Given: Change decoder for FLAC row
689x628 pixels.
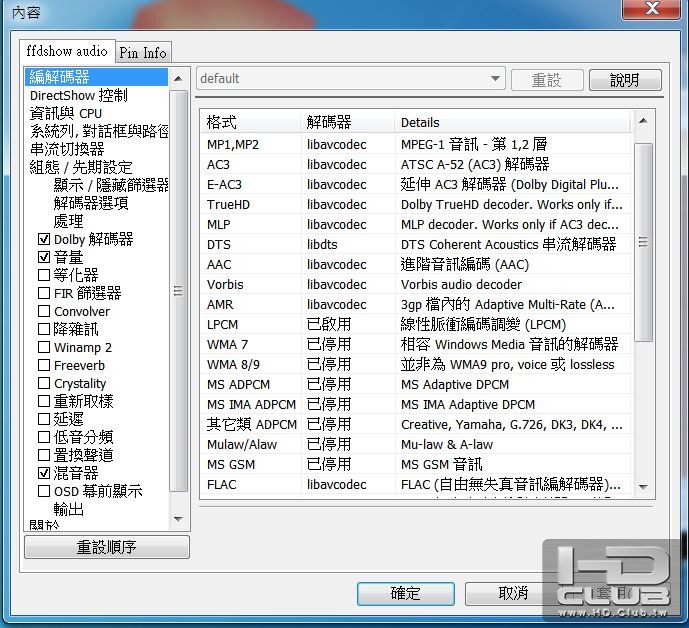Looking at the screenshot, I should (348, 484).
